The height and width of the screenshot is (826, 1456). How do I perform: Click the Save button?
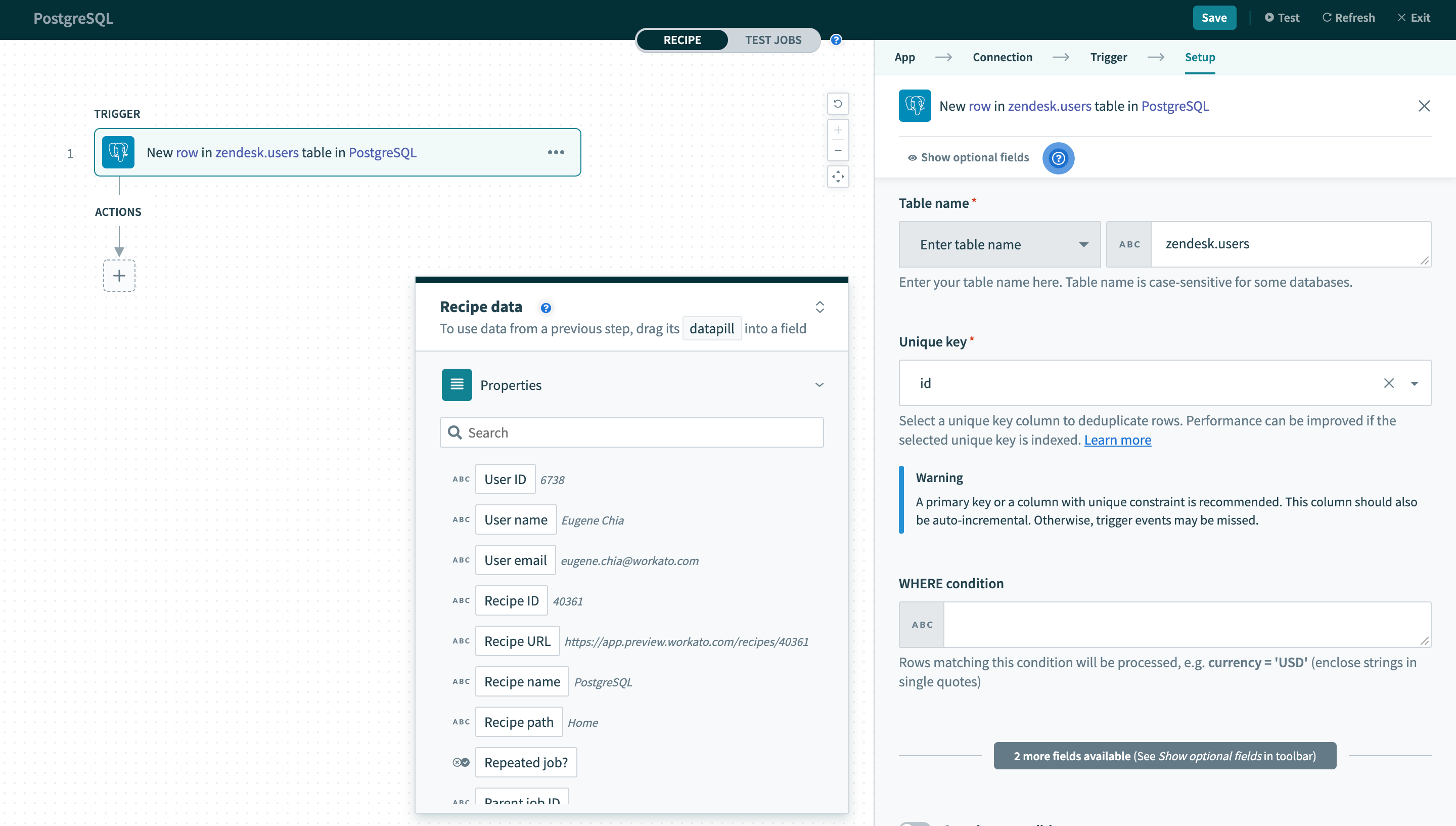[1213, 18]
